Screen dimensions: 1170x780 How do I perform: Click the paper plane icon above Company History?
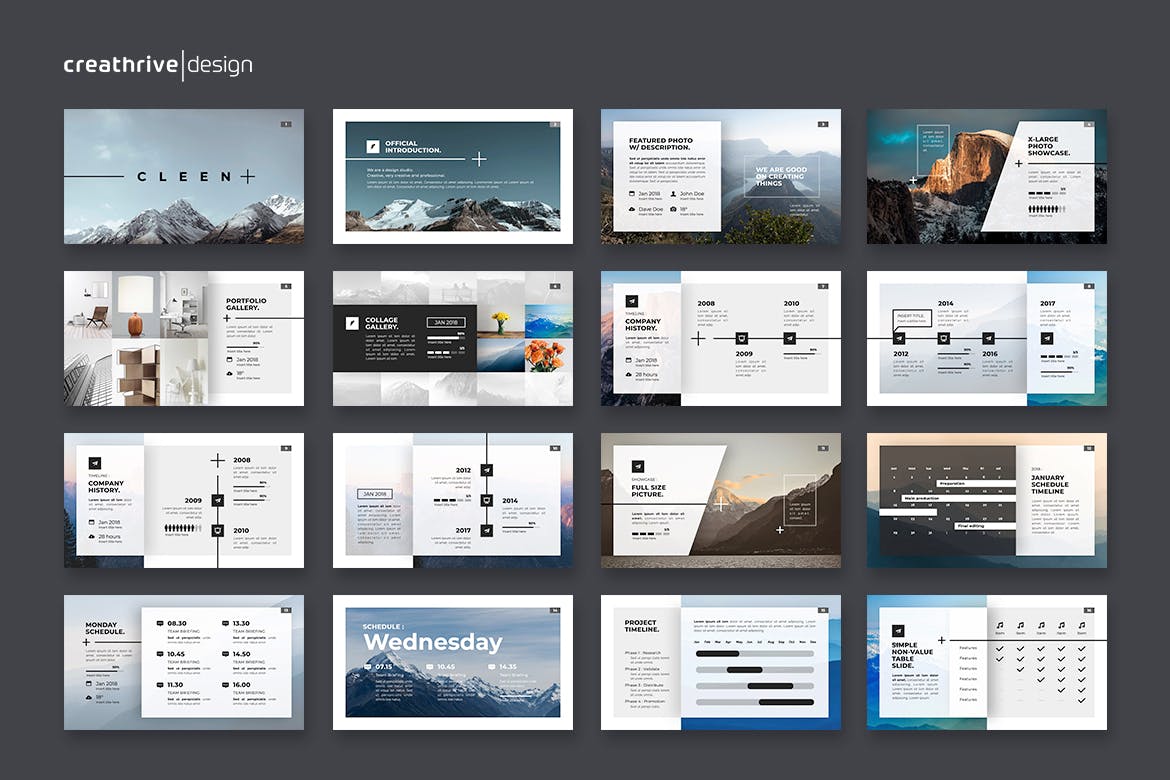632,301
